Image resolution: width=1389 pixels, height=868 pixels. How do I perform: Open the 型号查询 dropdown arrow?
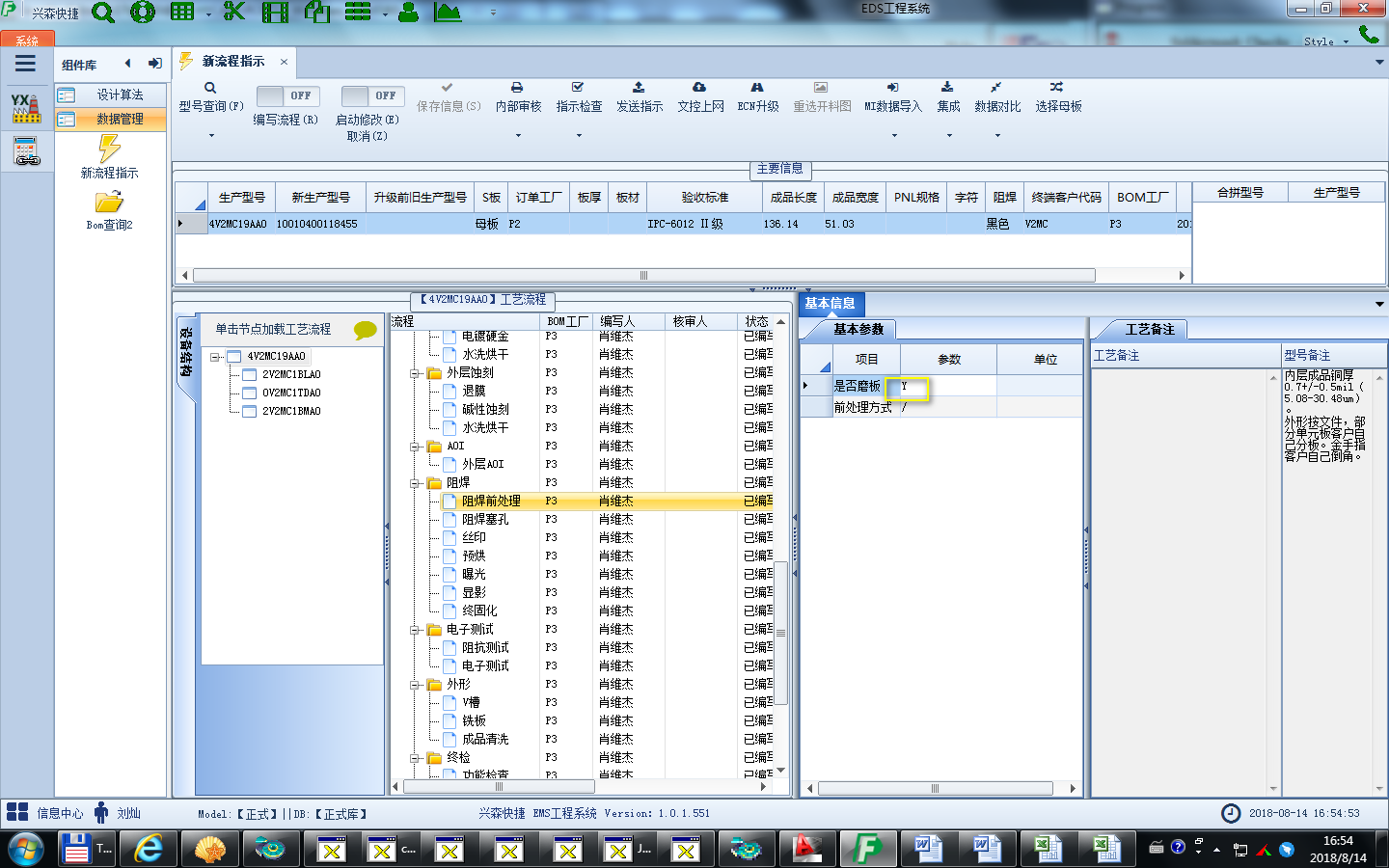point(211,136)
